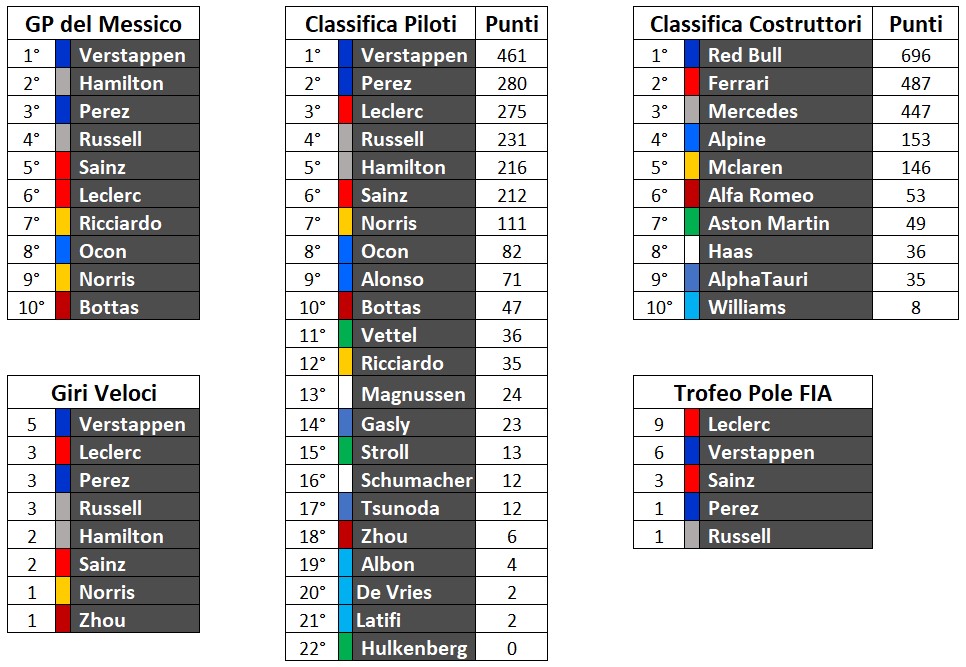The width and height of the screenshot is (966, 667).
Task: Click the green swatch beside Hulkenberg
Action: point(345,648)
